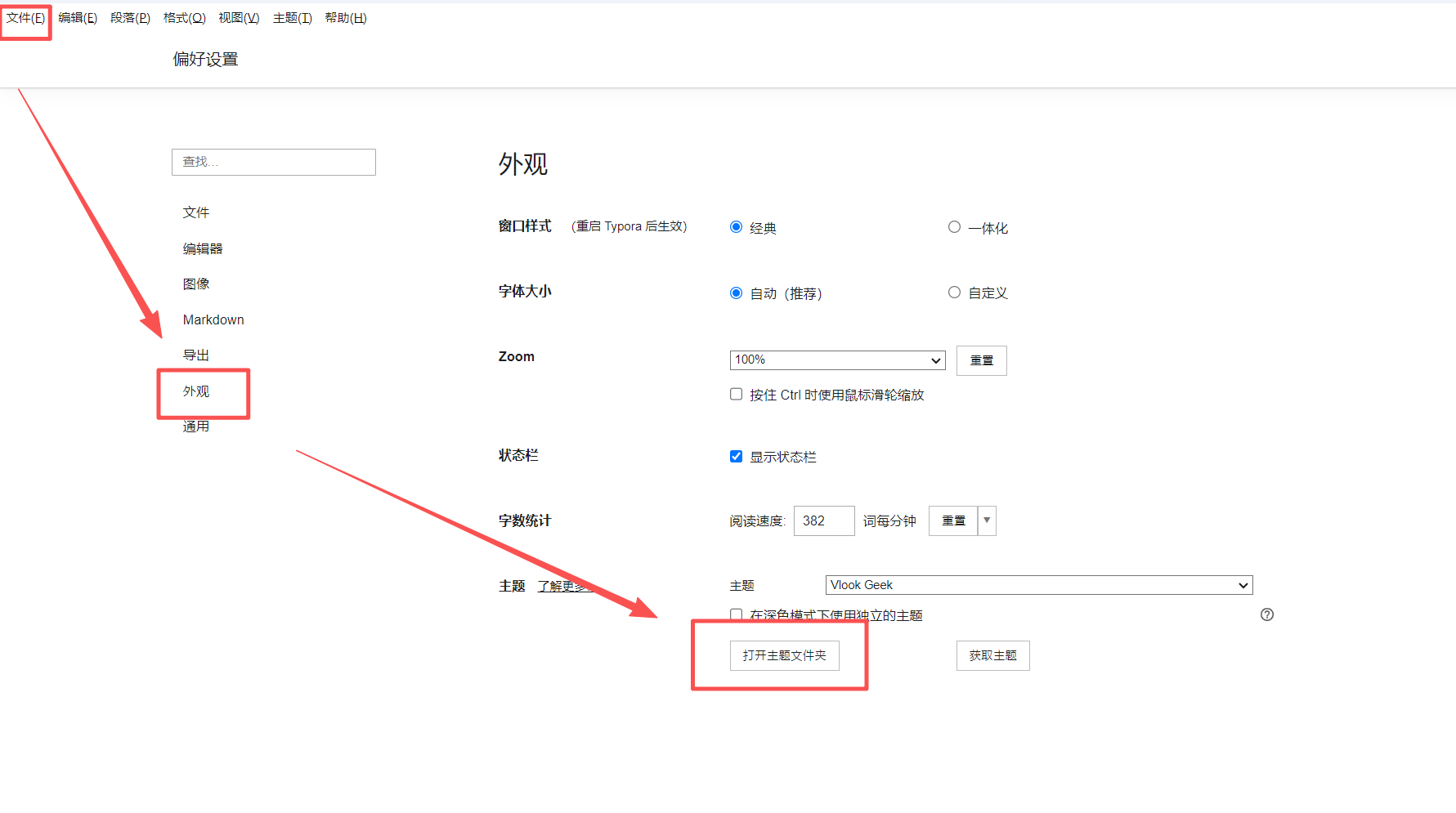Open the Vlook Geek theme dropdown
The width and height of the screenshot is (1456, 813).
pyautogui.click(x=1038, y=585)
